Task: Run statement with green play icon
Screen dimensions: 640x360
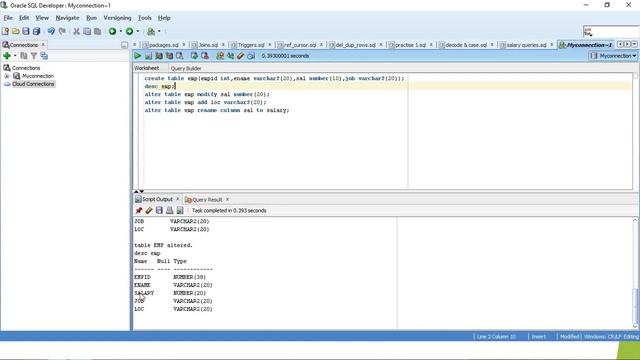Action: (x=138, y=56)
